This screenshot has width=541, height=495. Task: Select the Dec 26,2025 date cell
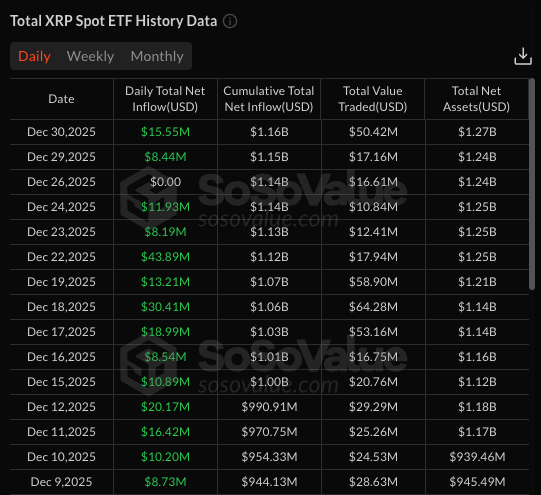(x=61, y=182)
